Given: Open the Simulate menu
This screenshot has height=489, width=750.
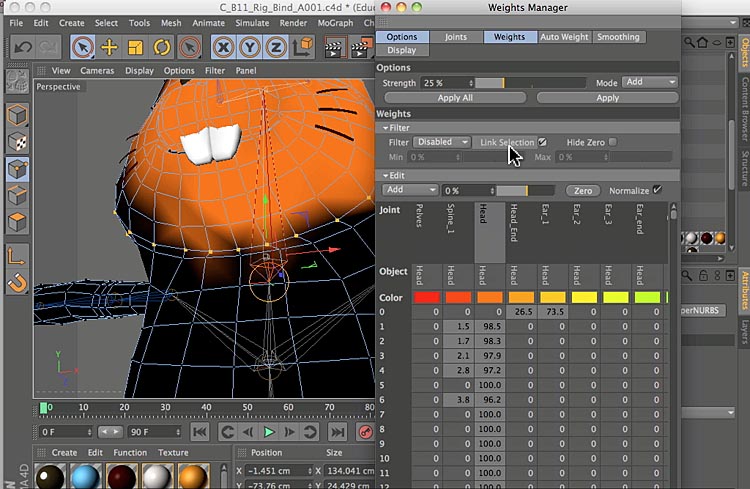Looking at the screenshot, I should 252,23.
